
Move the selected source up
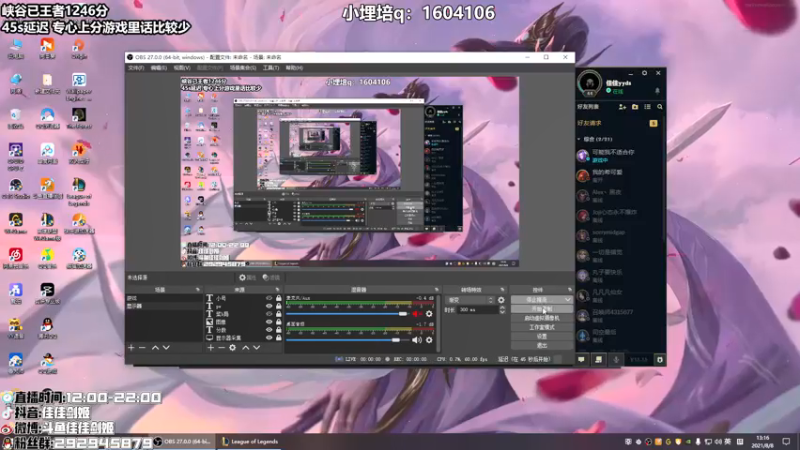245,347
